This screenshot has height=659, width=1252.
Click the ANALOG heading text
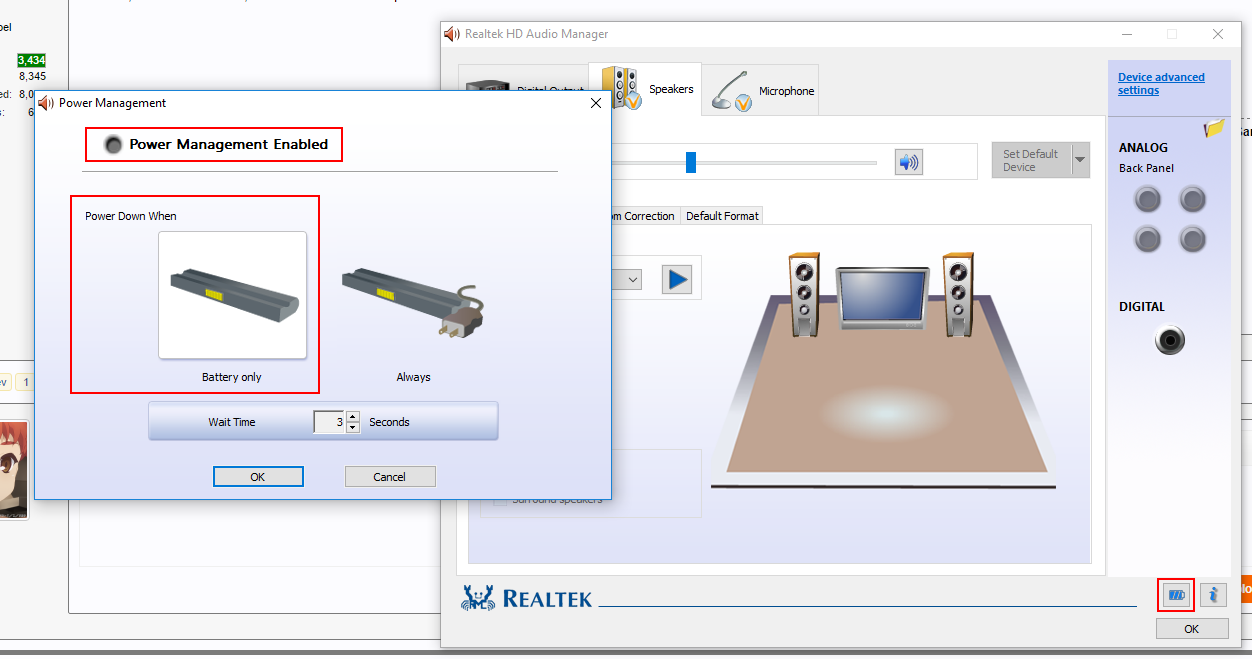coord(1143,148)
